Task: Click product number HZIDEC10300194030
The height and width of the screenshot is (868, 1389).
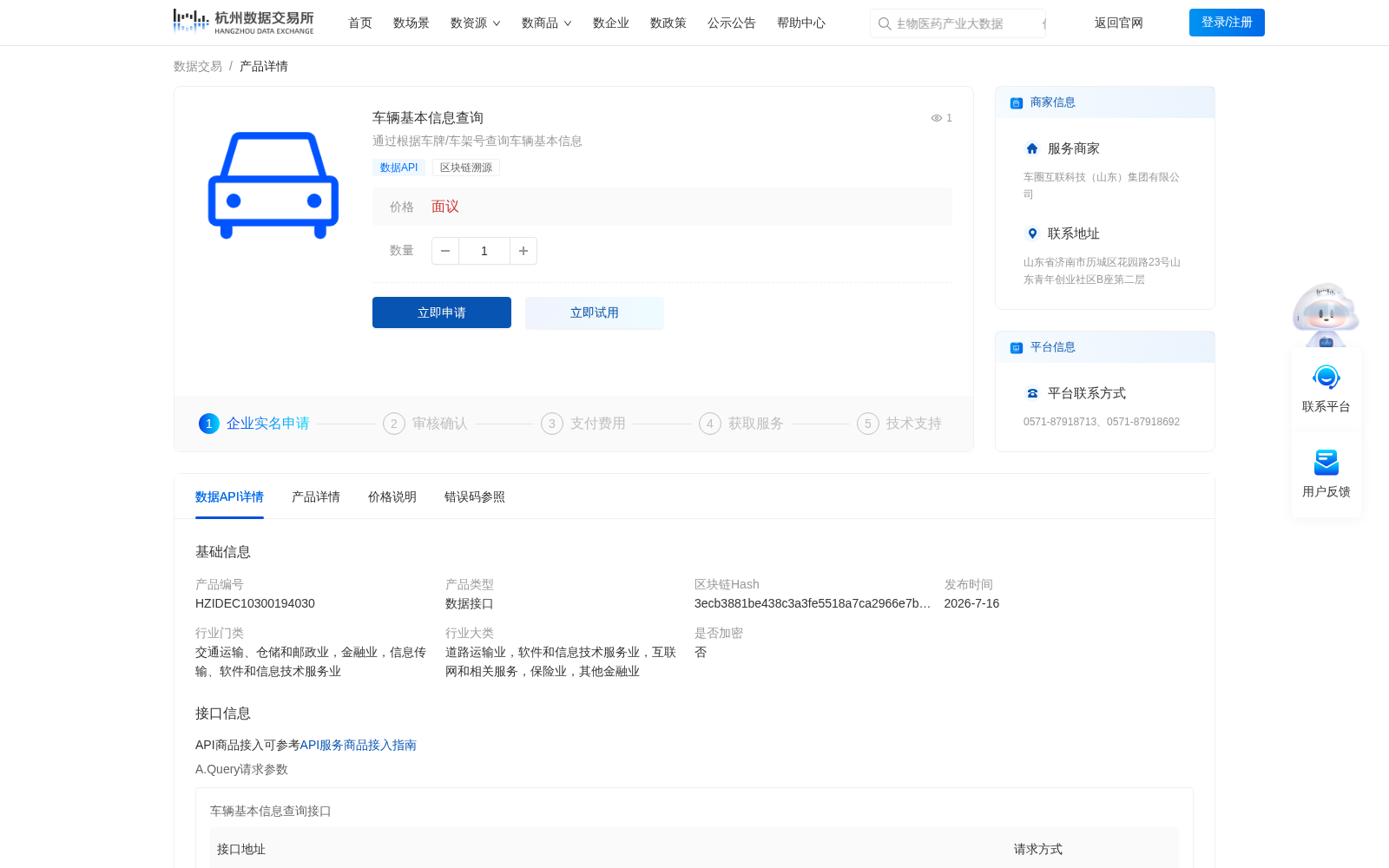Action: point(255,603)
